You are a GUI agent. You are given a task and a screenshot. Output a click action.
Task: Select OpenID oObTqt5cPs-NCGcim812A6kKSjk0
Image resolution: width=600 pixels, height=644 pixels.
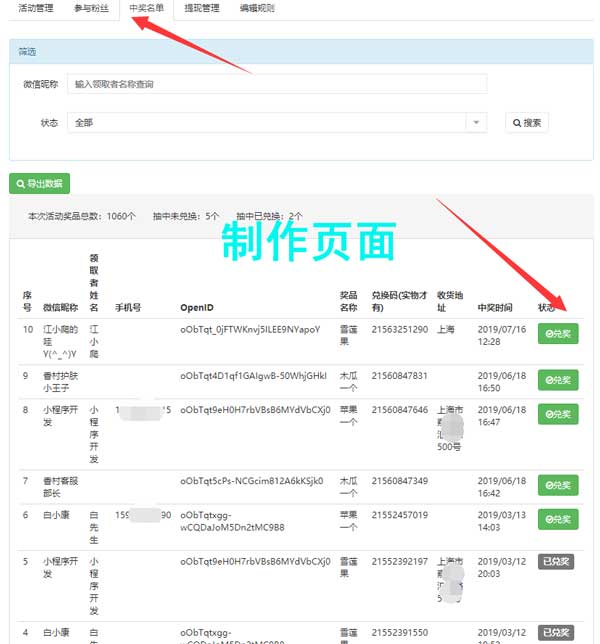tap(251, 481)
